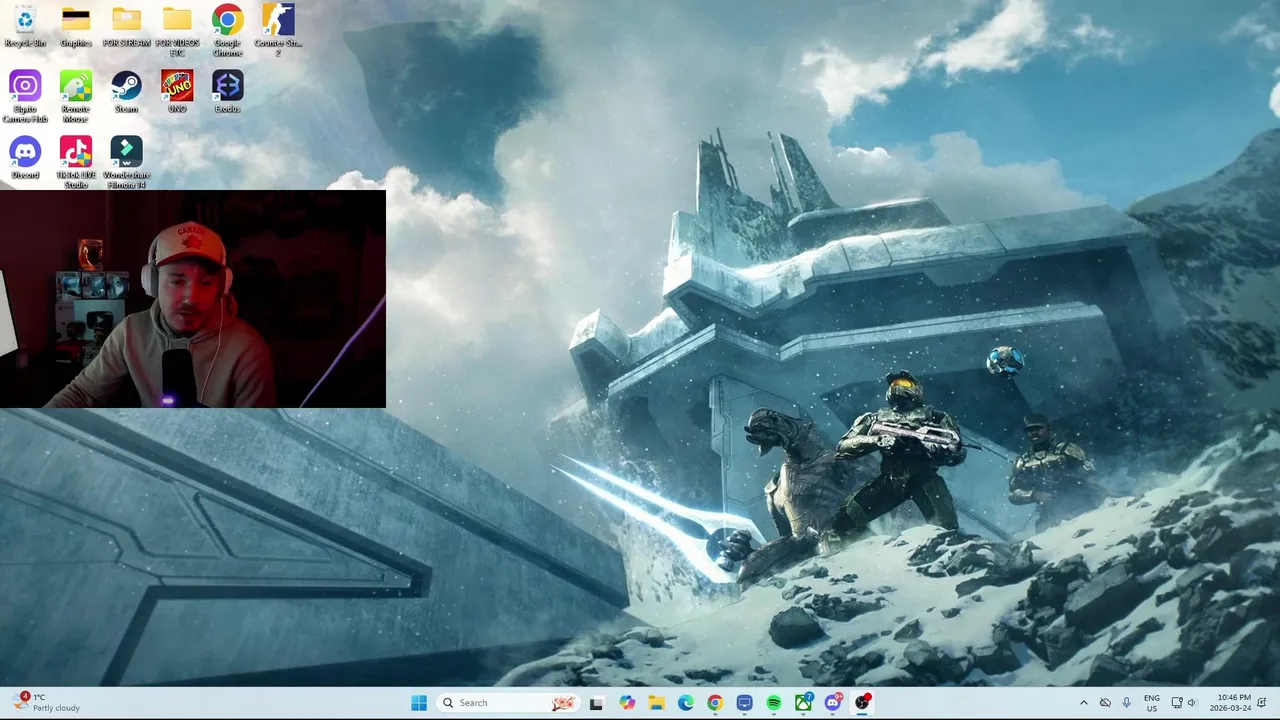Image resolution: width=1280 pixels, height=720 pixels.
Task: Open the 10:46 PM clock and calendar
Action: tap(1229, 703)
